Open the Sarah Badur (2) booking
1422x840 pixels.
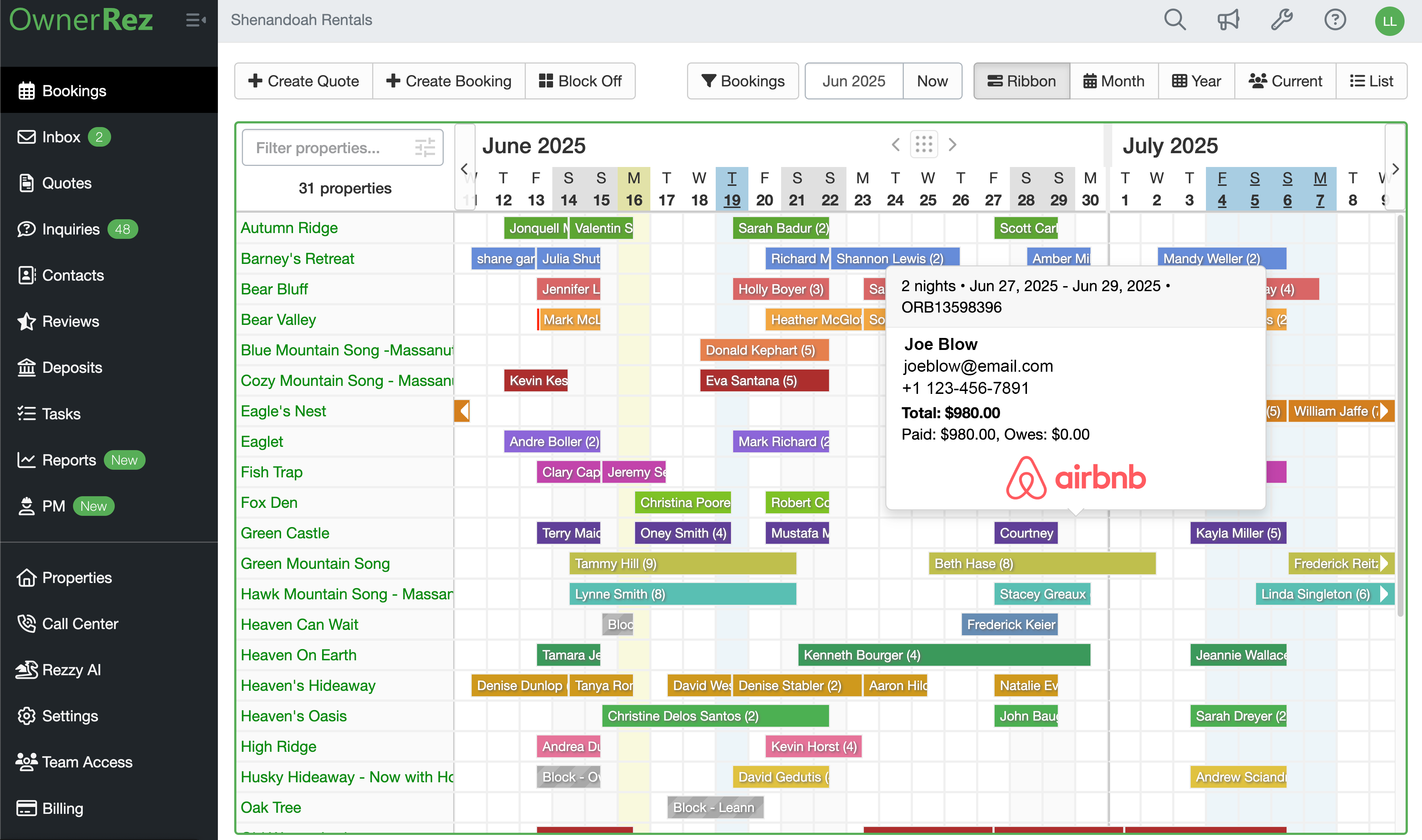pos(781,228)
